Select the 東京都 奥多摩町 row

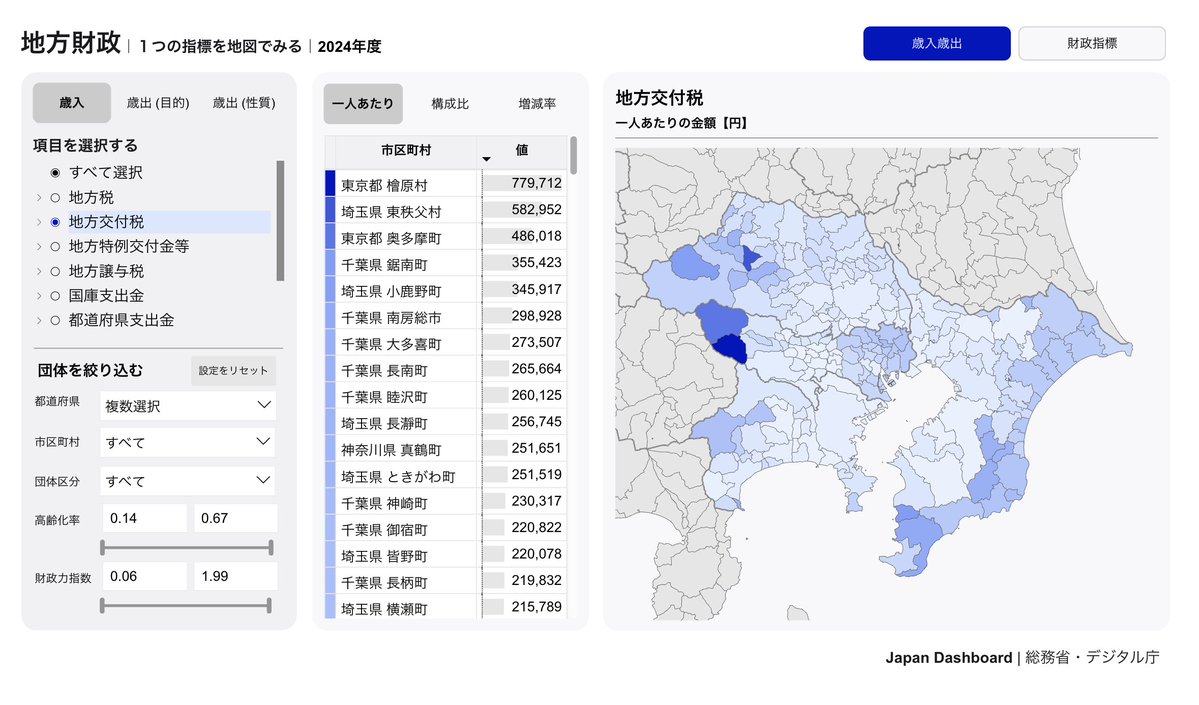(446, 237)
